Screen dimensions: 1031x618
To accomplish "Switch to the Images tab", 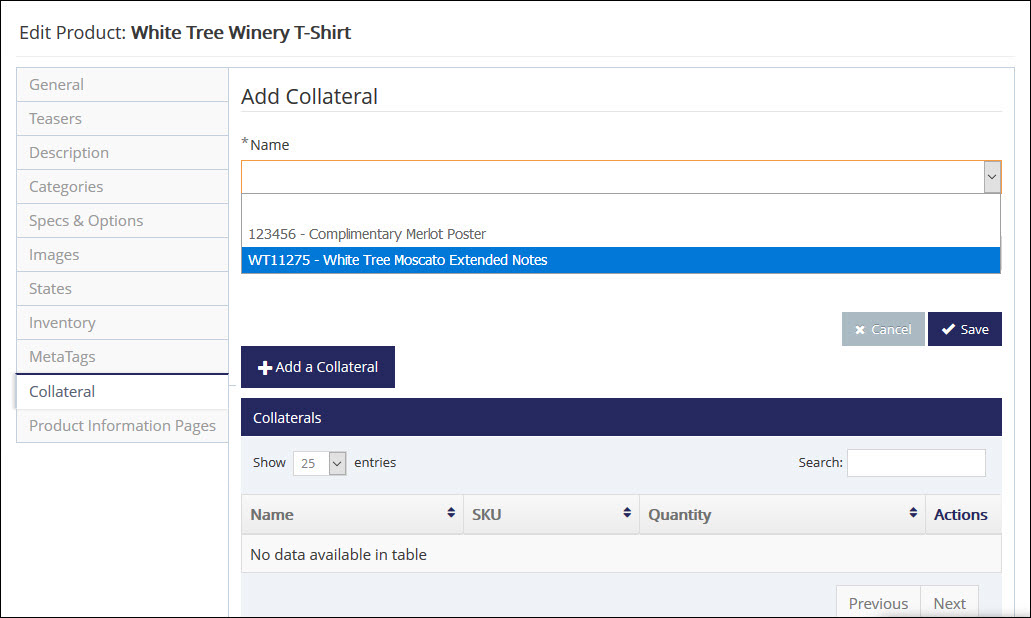I will (54, 254).
